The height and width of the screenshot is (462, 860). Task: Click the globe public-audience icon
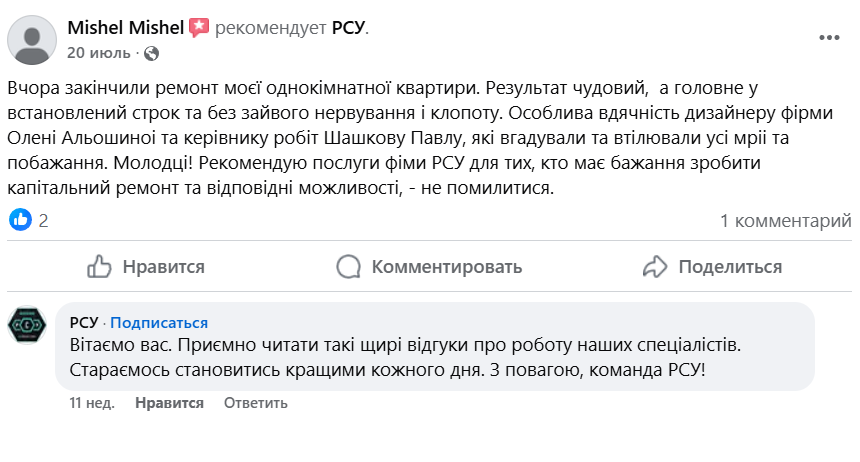pyautogui.click(x=151, y=52)
